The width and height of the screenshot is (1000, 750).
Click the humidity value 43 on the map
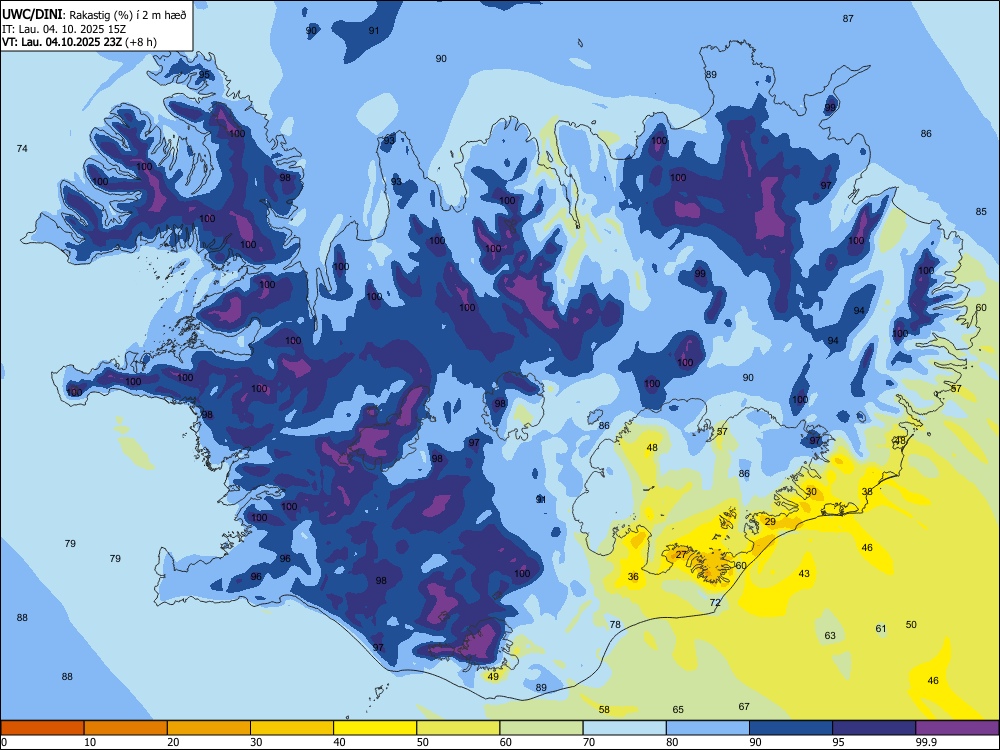(x=804, y=574)
